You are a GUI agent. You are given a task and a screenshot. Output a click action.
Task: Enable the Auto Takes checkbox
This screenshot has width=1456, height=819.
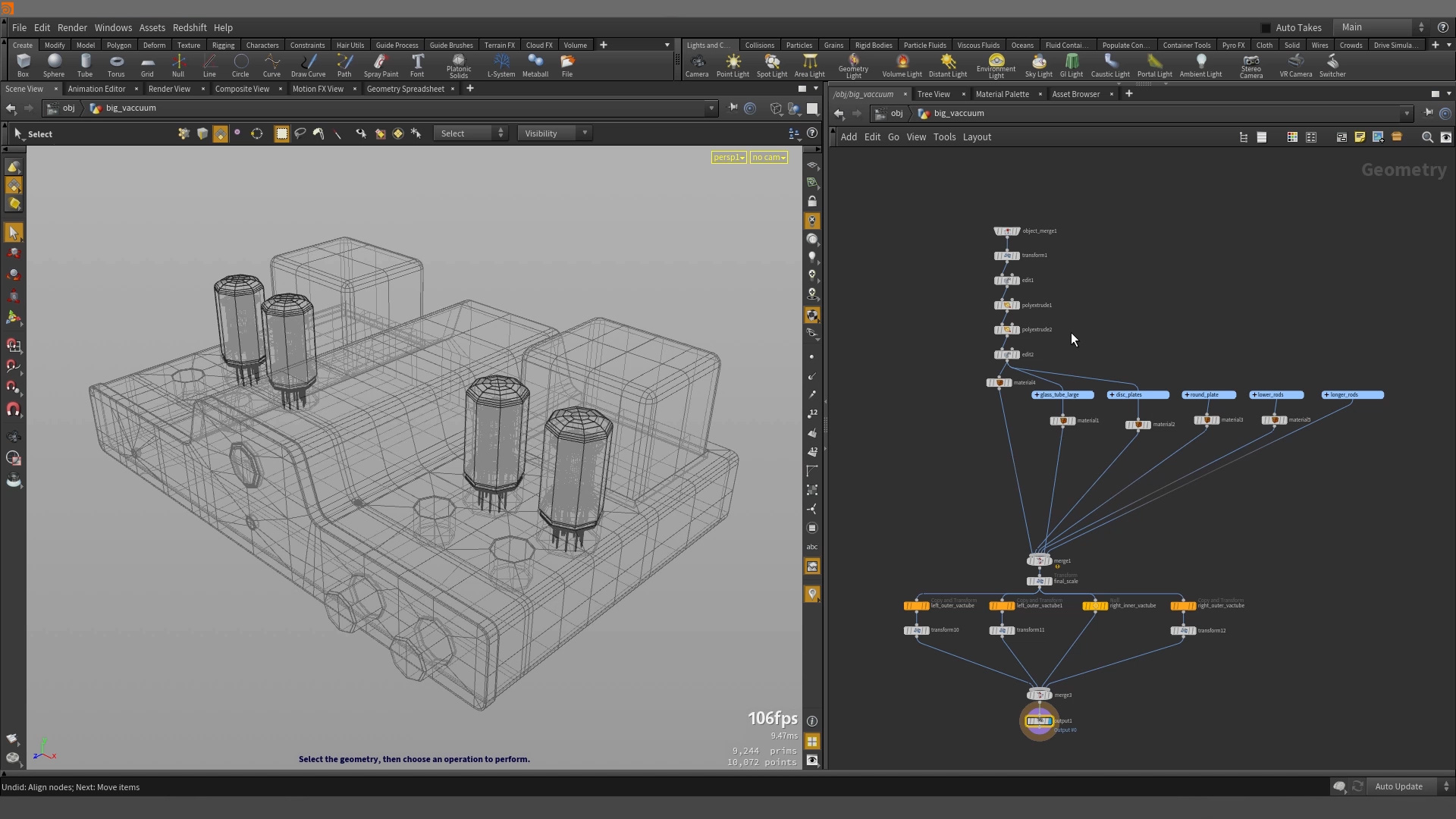point(1266,28)
